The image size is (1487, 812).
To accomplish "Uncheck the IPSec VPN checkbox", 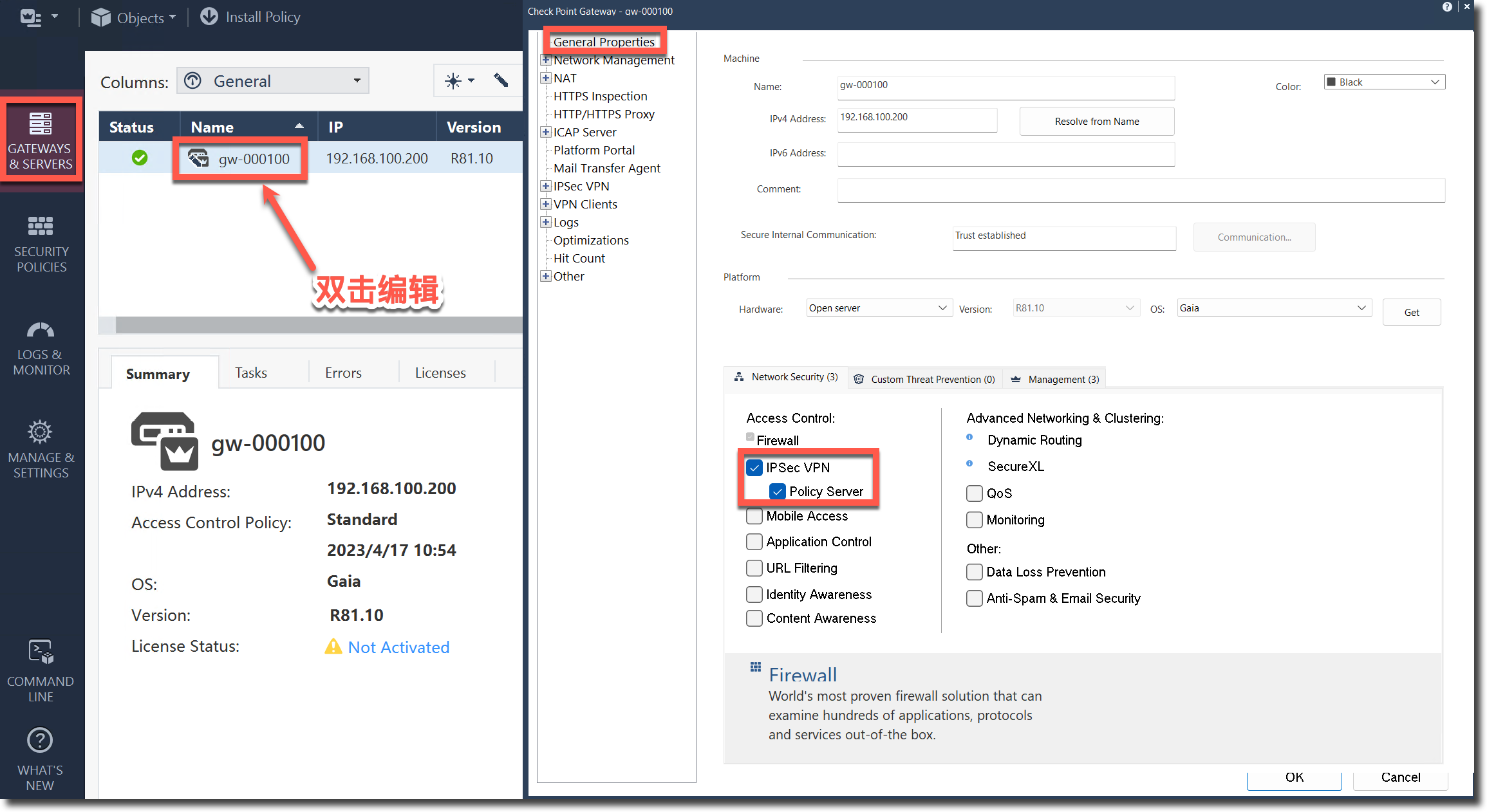I will (x=754, y=468).
